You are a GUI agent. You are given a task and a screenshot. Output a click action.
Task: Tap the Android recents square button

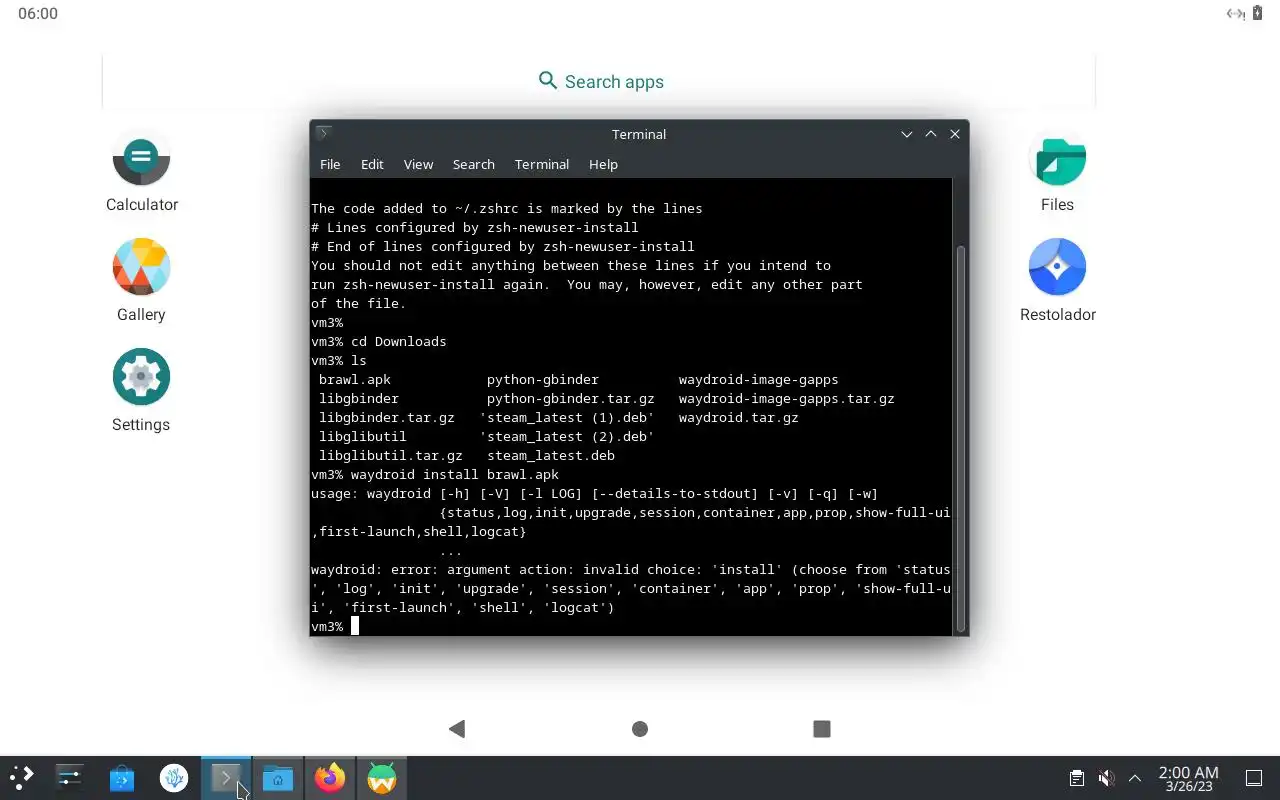(x=822, y=729)
